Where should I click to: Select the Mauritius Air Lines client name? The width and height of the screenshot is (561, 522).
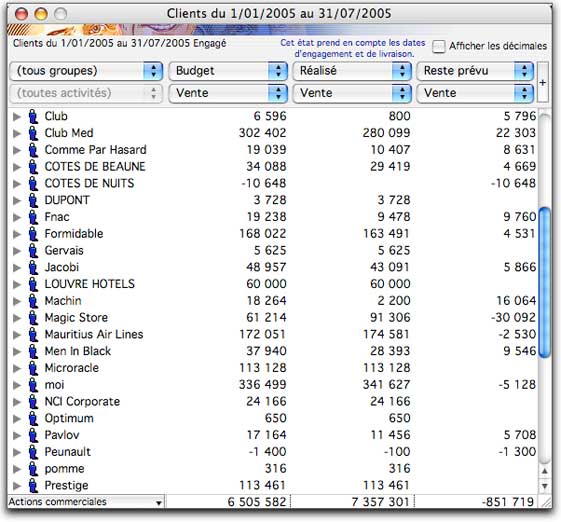pos(94,335)
